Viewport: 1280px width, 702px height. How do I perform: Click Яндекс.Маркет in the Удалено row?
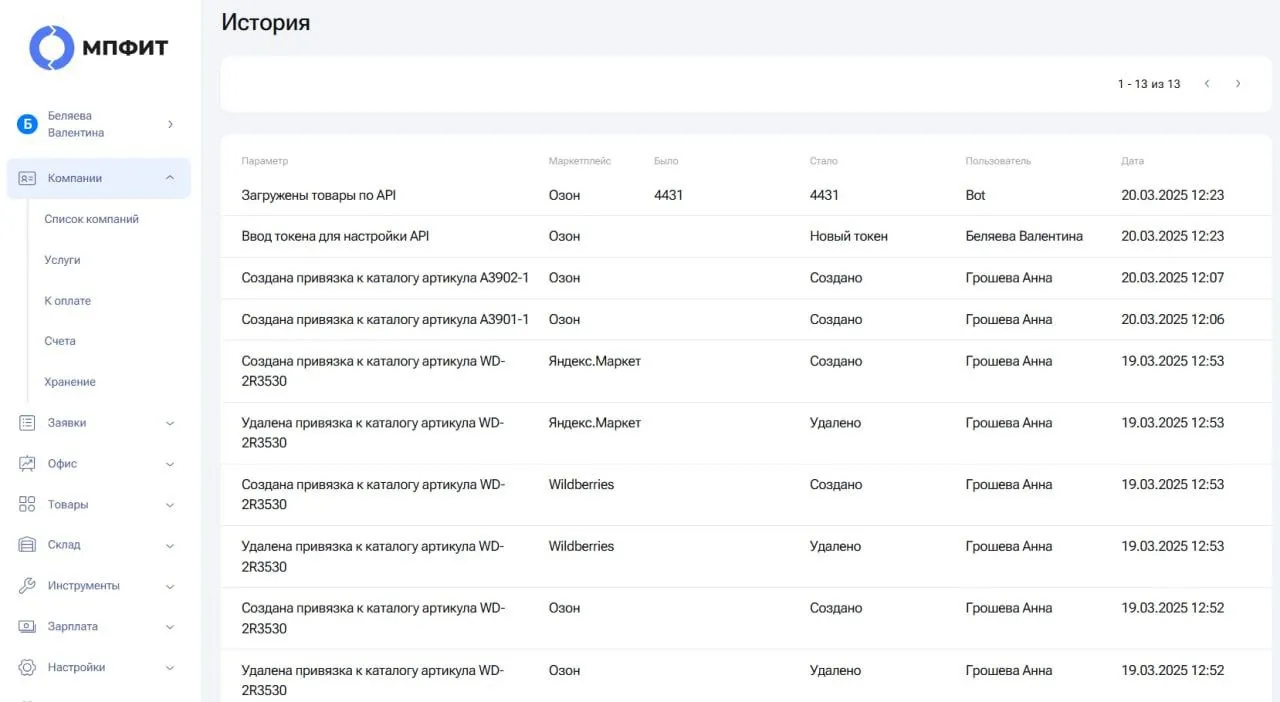pos(595,423)
